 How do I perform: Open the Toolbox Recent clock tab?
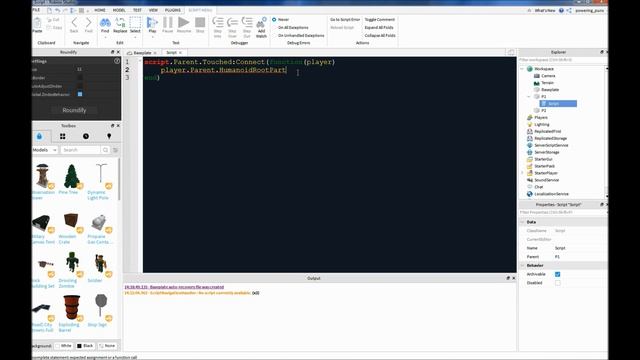coord(86,136)
